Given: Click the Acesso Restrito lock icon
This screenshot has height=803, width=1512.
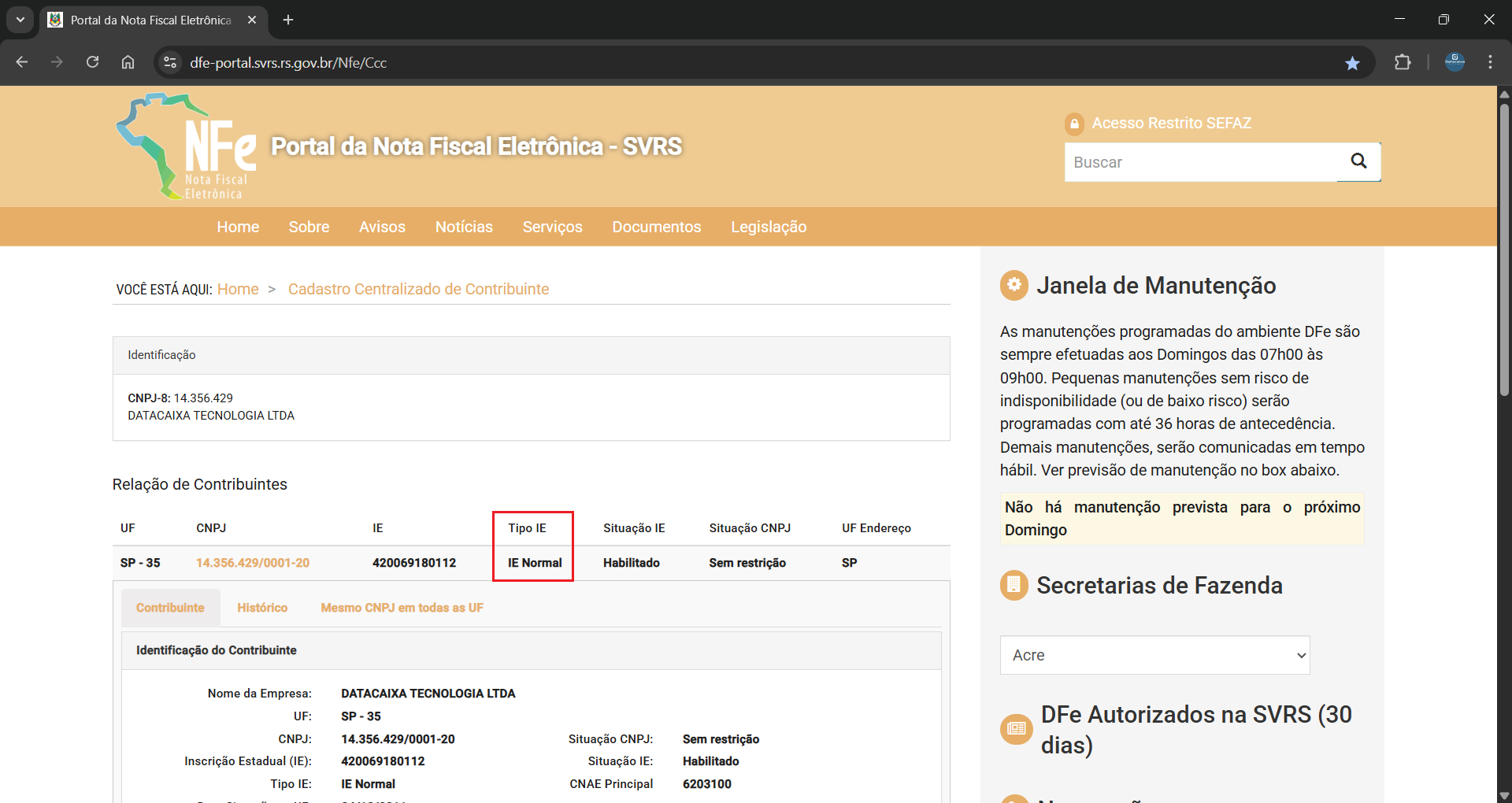Looking at the screenshot, I should tap(1074, 124).
